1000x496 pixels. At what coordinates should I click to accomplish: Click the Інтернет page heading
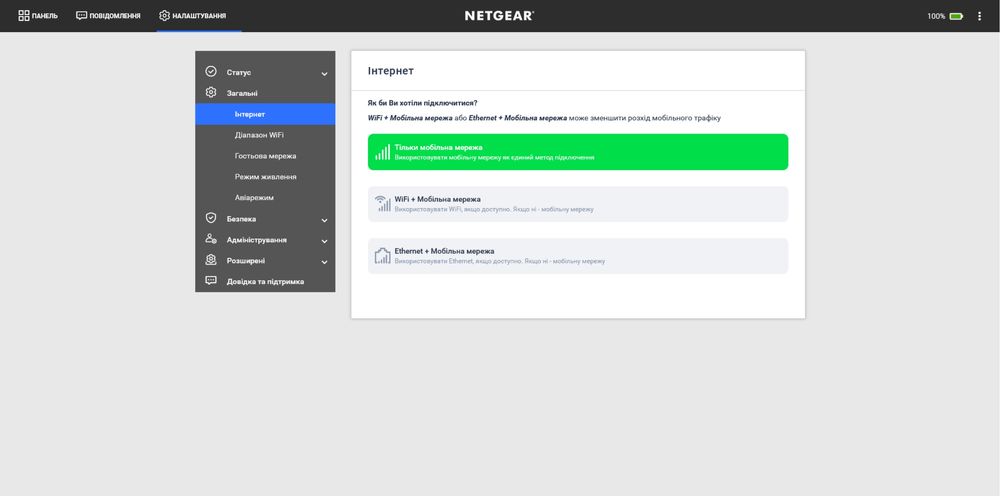390,71
